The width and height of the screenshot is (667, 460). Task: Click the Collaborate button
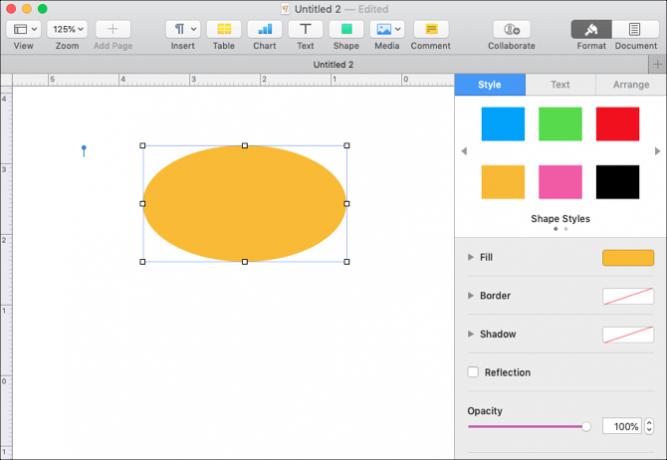(512, 29)
